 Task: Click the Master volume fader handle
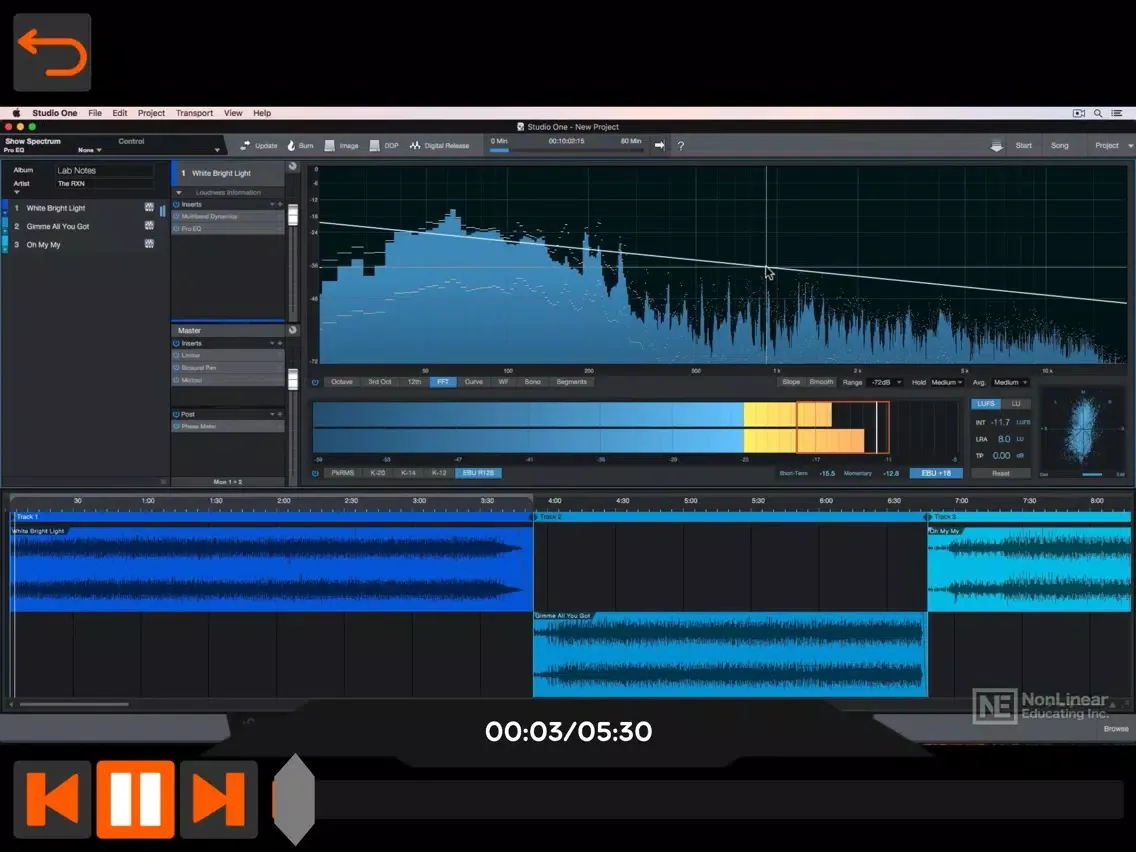pyautogui.click(x=293, y=379)
